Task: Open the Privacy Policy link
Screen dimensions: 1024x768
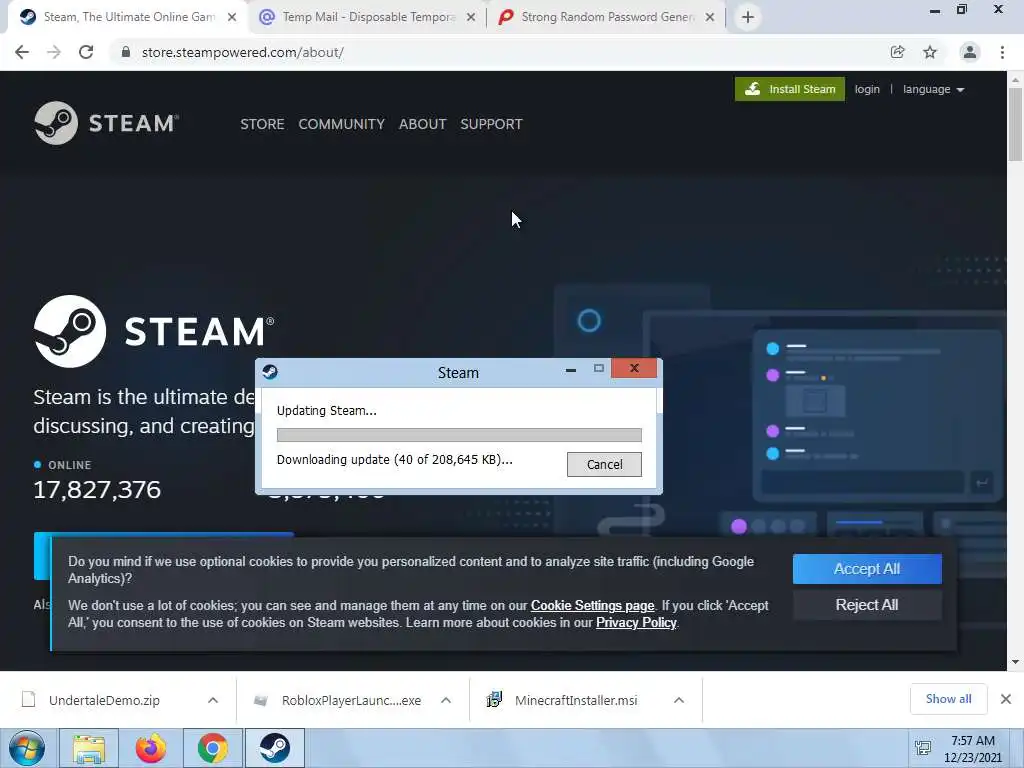Action: coord(636,622)
